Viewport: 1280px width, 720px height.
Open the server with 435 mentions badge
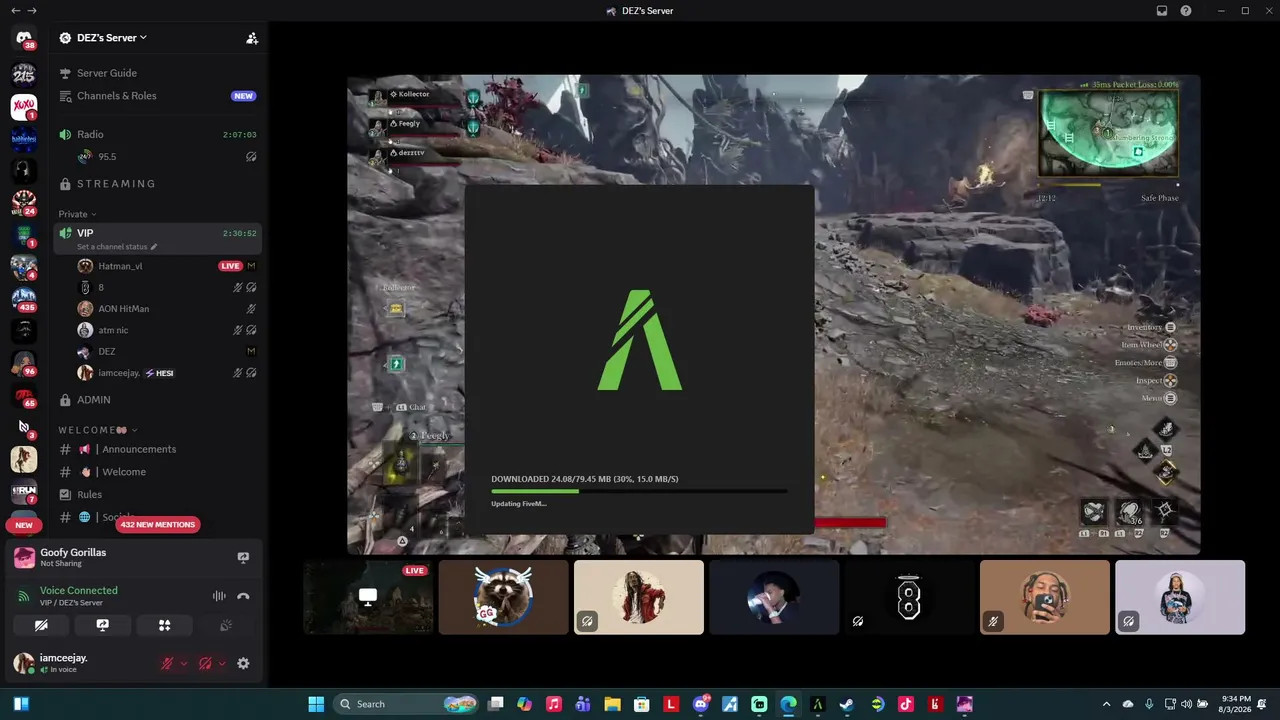point(24,298)
